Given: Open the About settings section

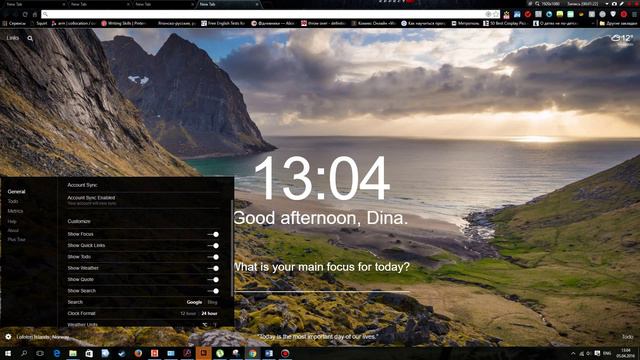Looking at the screenshot, I should pyautogui.click(x=13, y=230).
